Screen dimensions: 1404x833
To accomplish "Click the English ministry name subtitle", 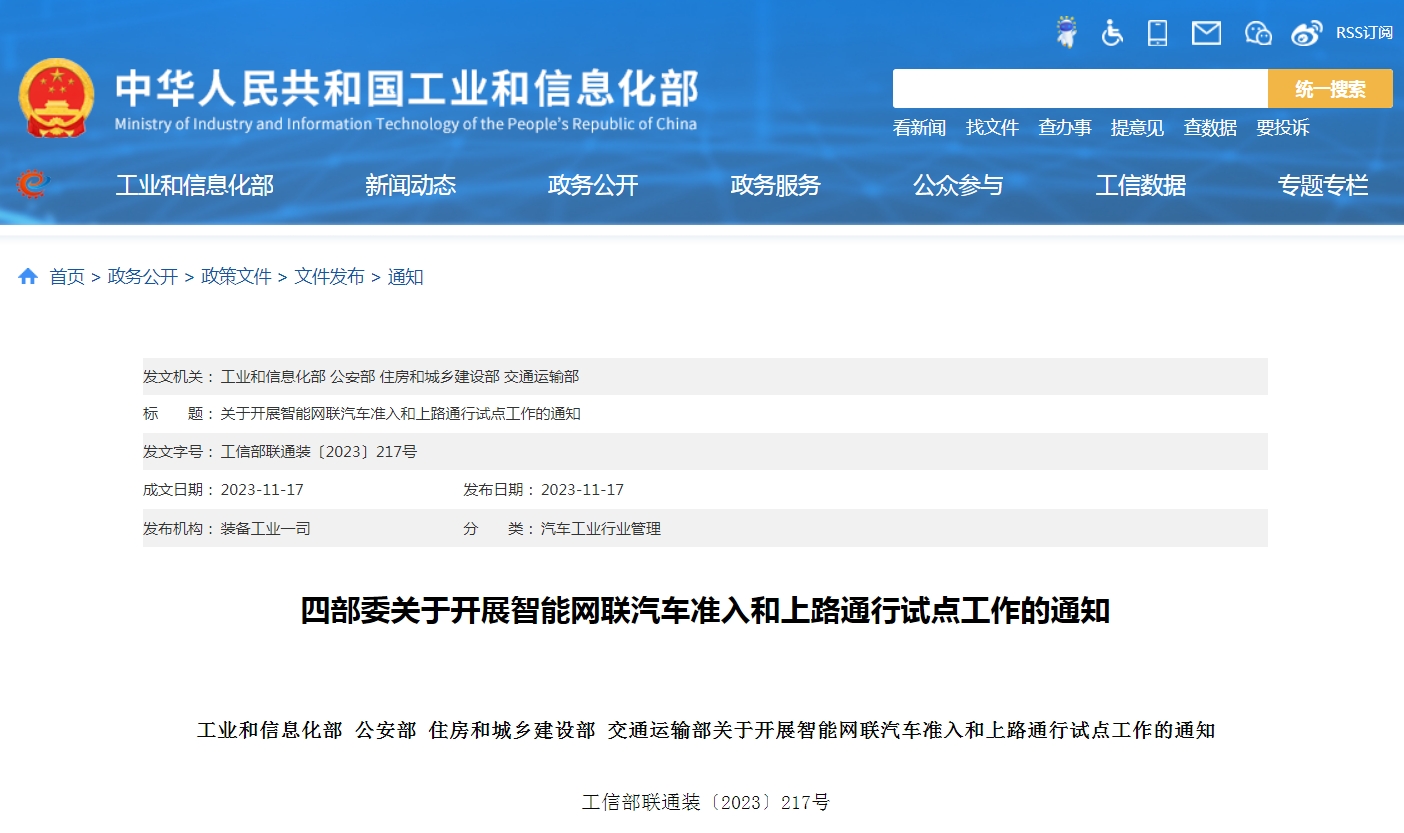I will [x=406, y=124].
